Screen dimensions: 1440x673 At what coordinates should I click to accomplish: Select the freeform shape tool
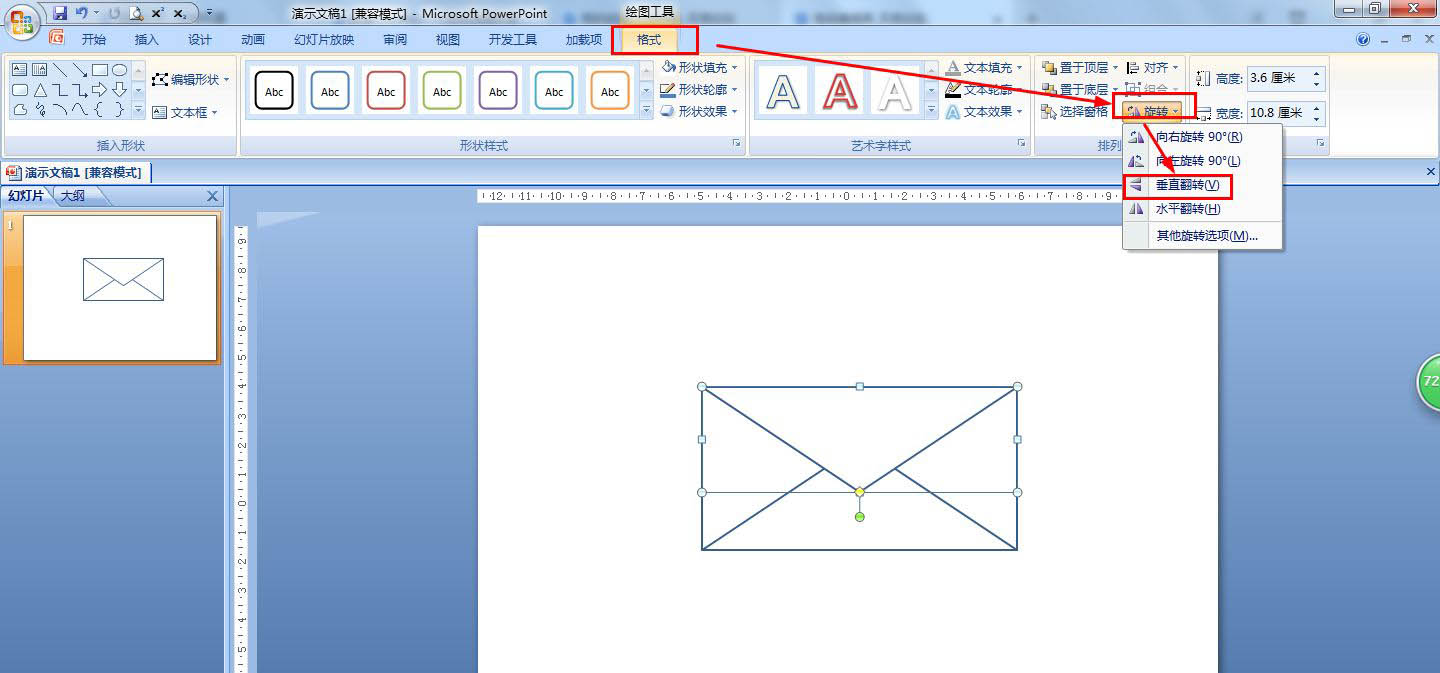[19, 109]
